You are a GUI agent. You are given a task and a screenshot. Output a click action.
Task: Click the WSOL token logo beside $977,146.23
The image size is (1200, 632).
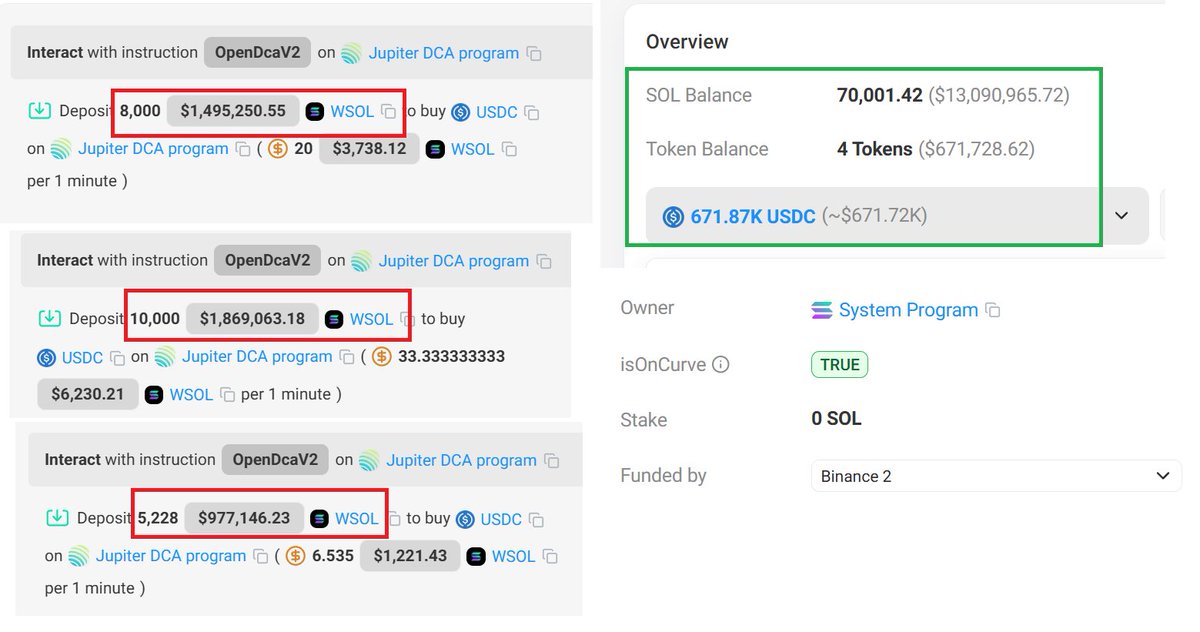coord(319,519)
